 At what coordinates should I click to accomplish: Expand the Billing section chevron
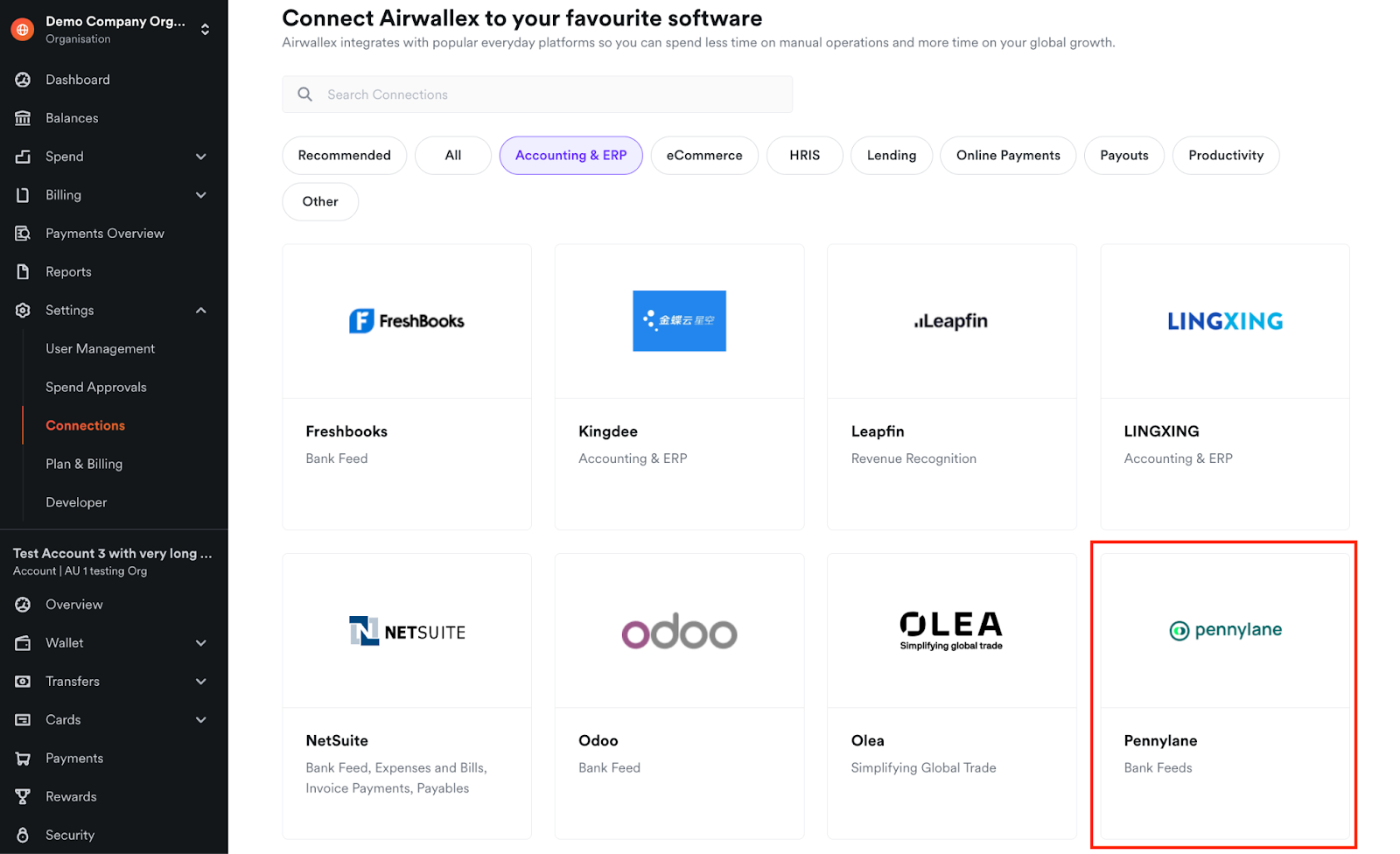point(201,195)
